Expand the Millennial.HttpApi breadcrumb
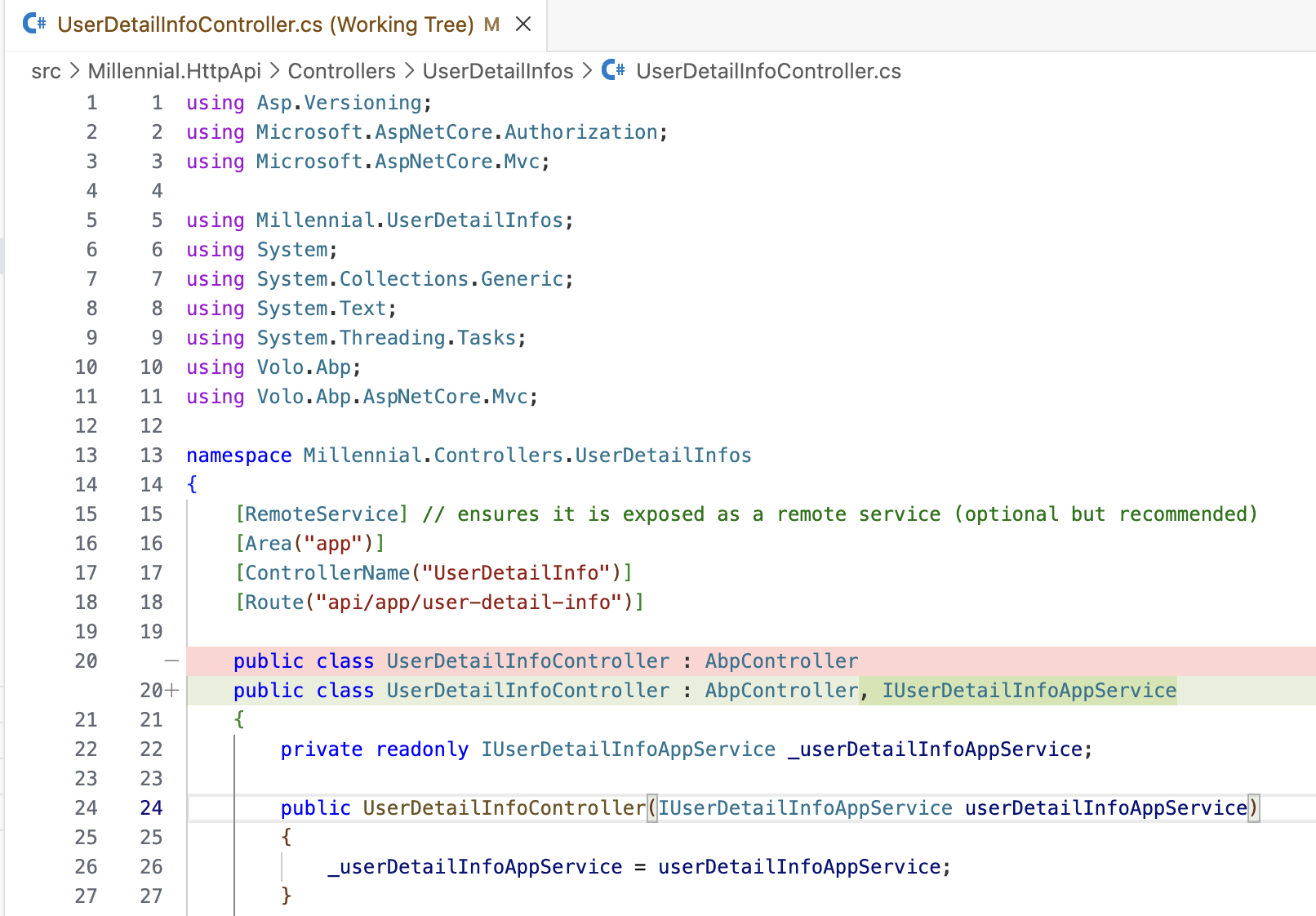Screen dimensions: 1316x916 pos(174,71)
